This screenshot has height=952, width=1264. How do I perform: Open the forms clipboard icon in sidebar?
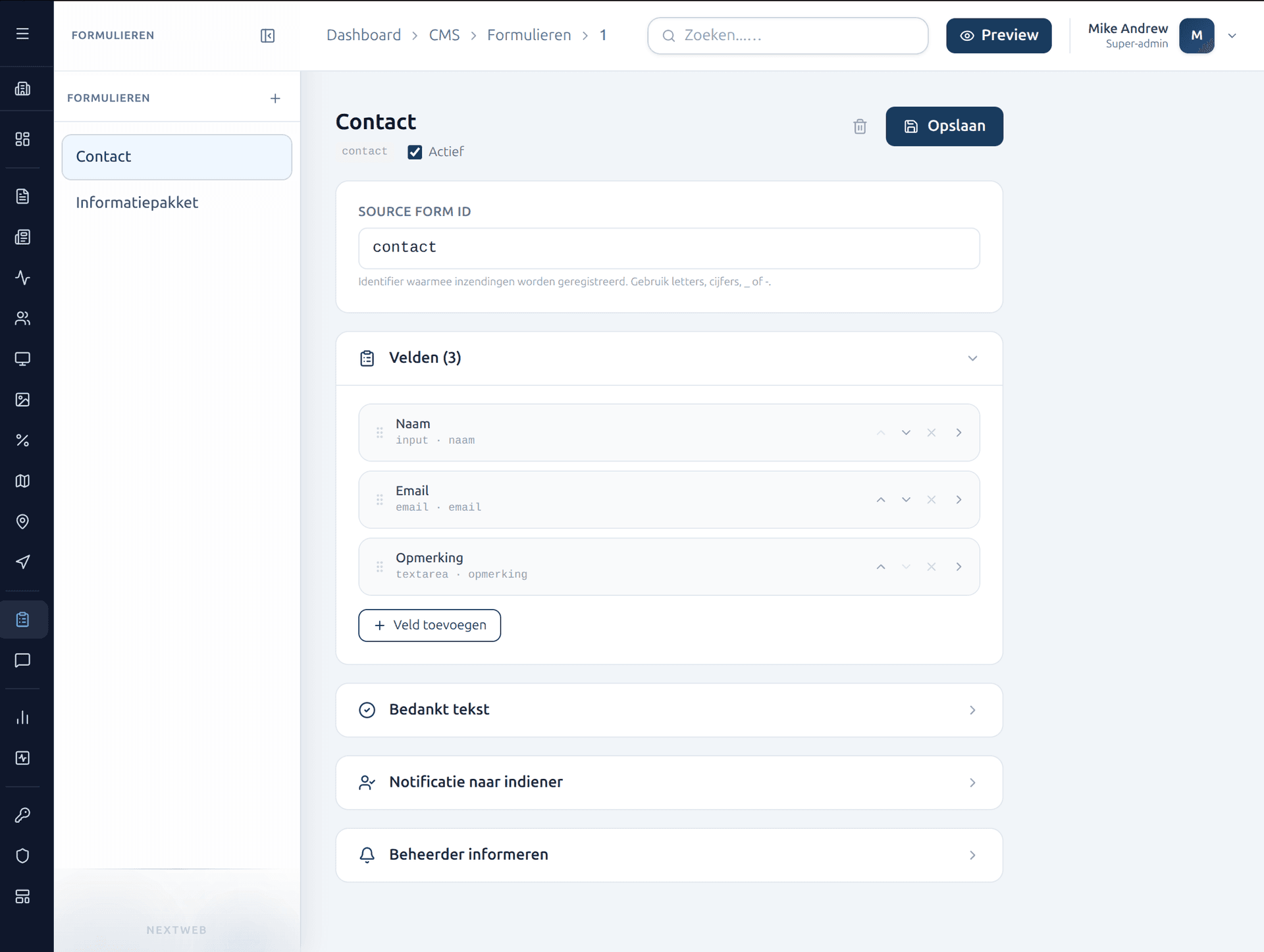click(x=22, y=620)
